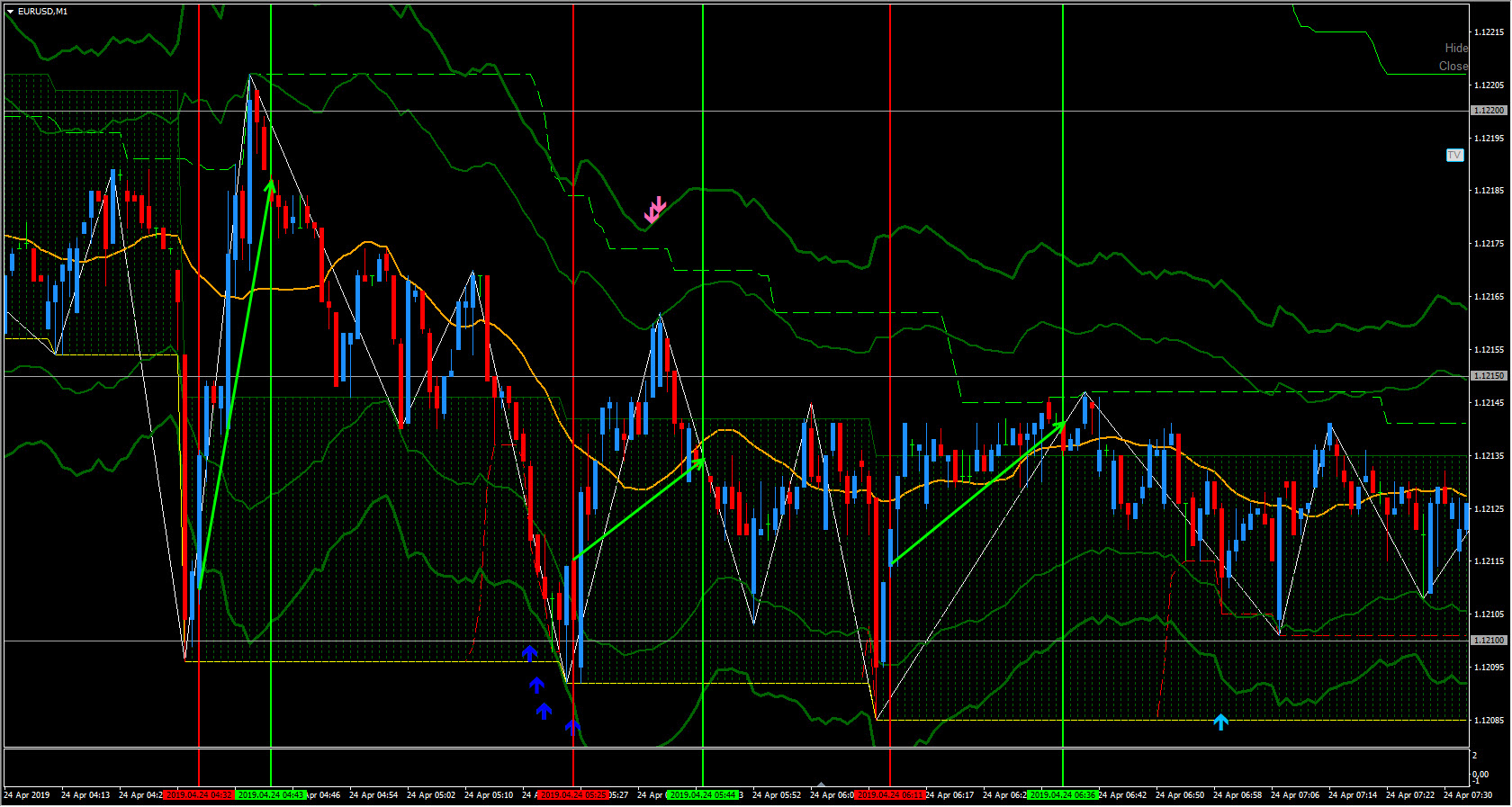Image resolution: width=1512 pixels, height=807 pixels.
Task: Click the 24 Apr 05:02 time label
Action: 431,795
